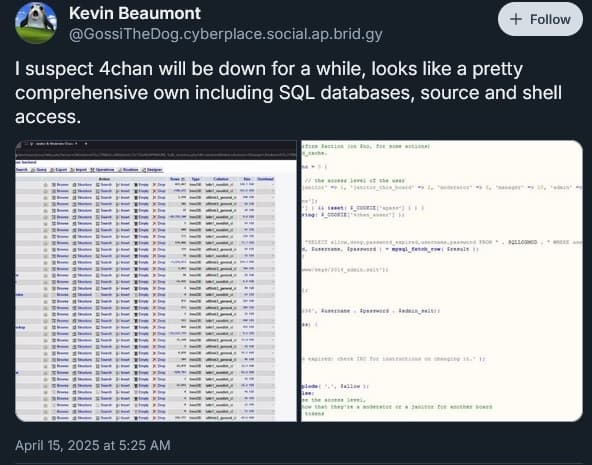
Task: Follow Kevin Beaumont
Action: [x=540, y=19]
